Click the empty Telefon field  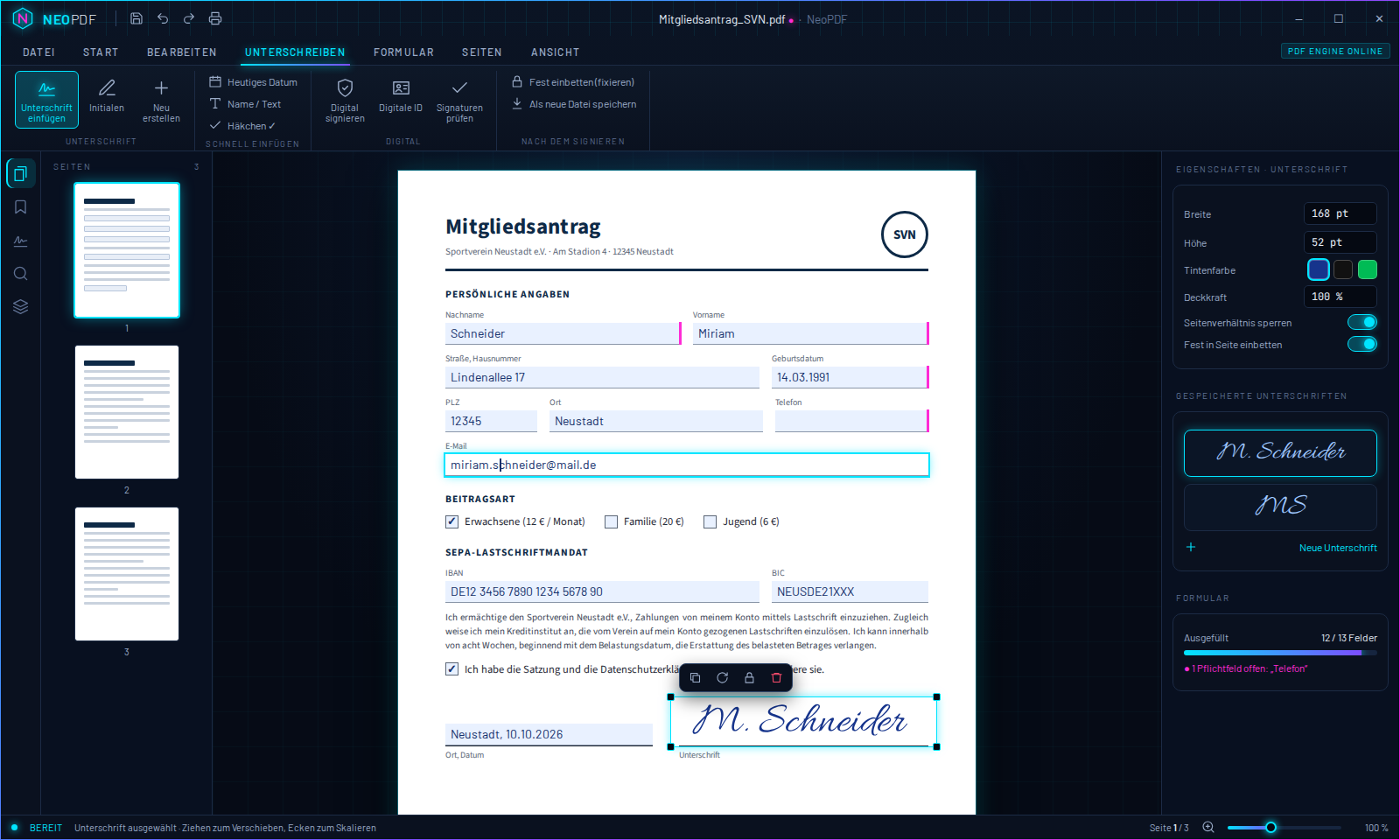coord(851,421)
